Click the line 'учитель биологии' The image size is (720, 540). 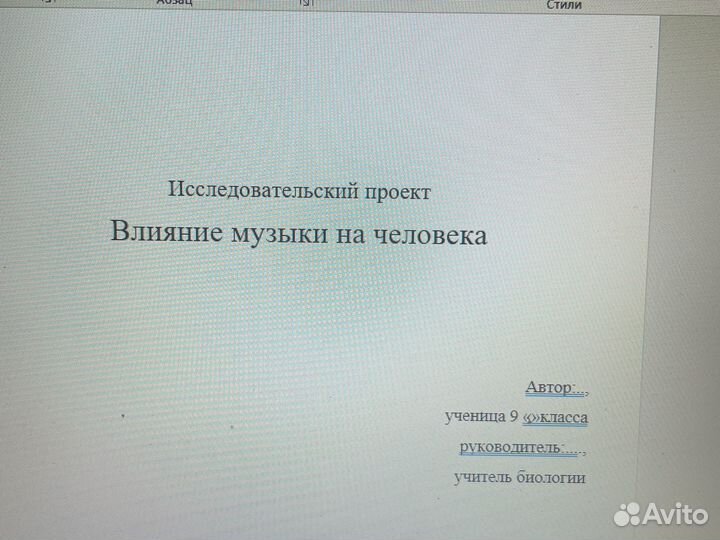click(520, 478)
